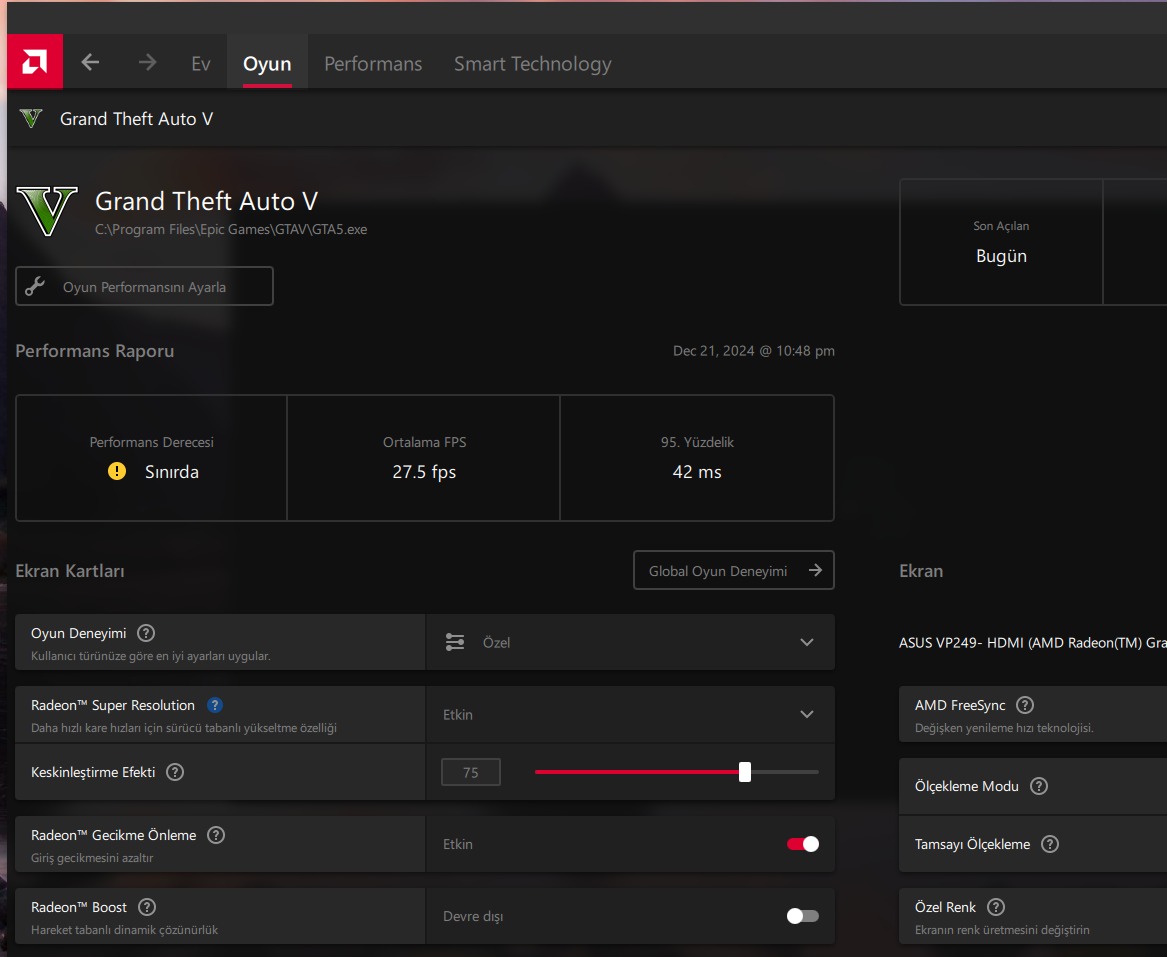
Task: Click the wrench icon in tuning button
Action: coord(35,287)
